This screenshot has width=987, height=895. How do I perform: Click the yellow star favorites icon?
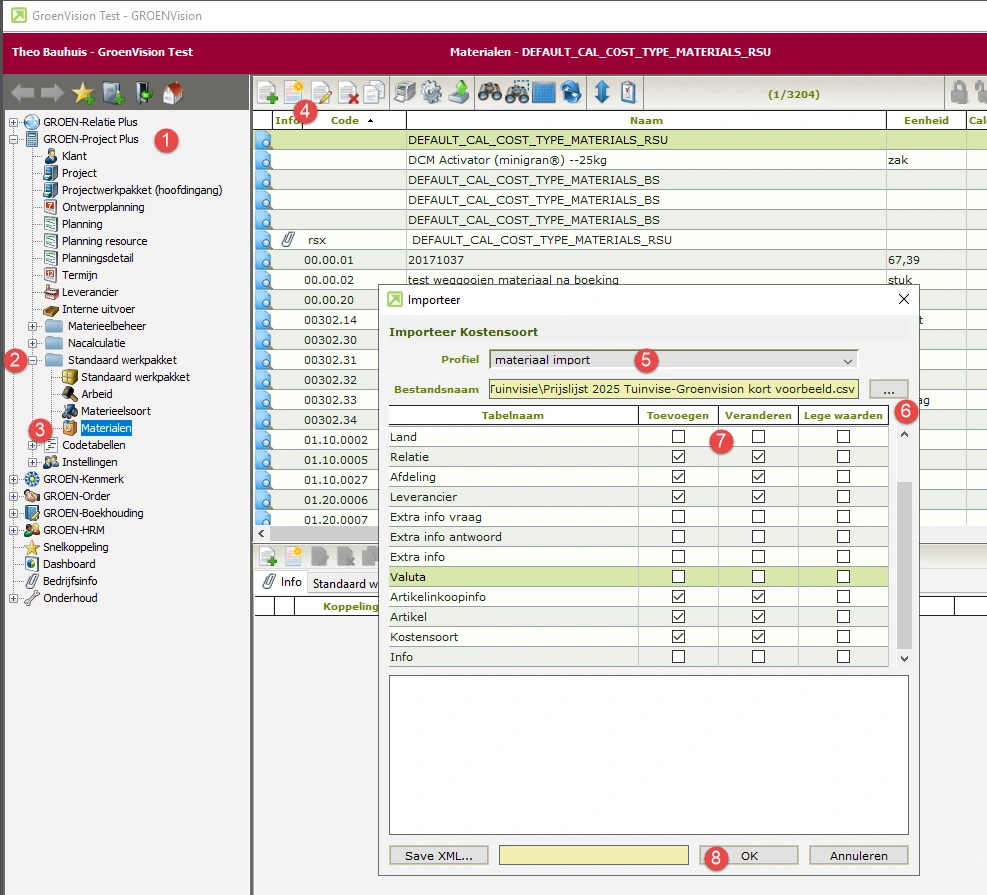tap(83, 94)
